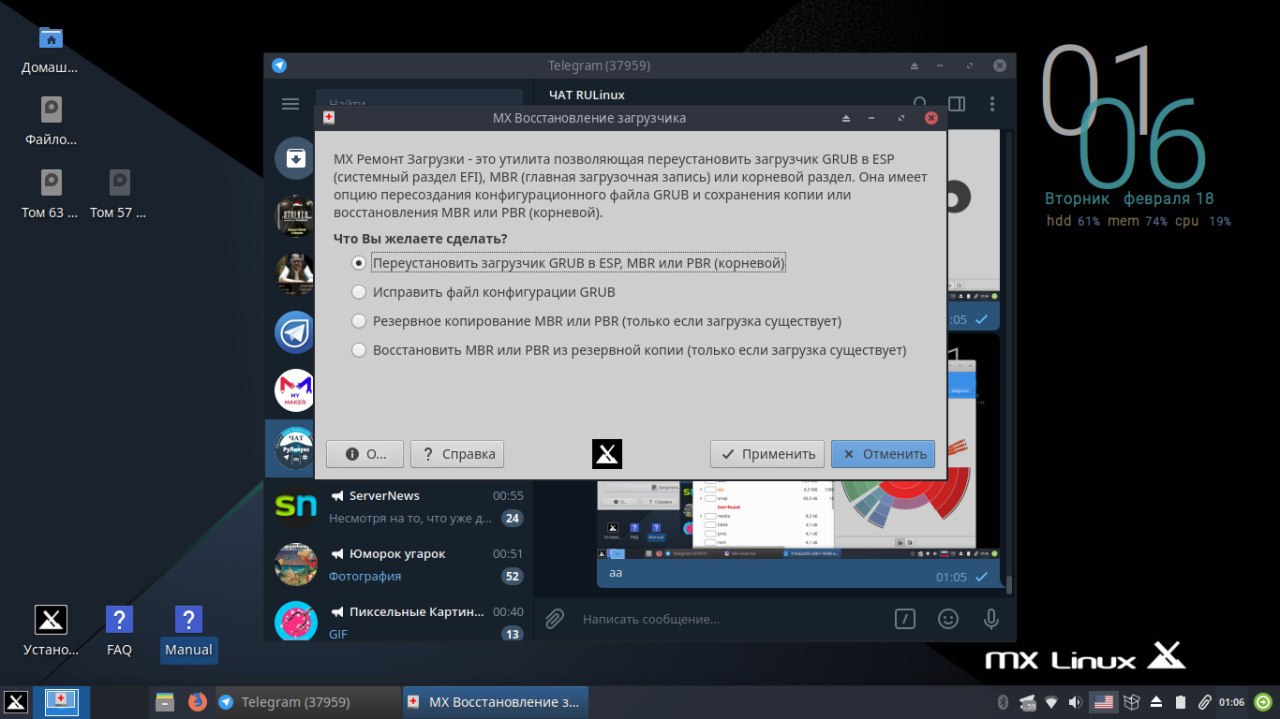The image size is (1280, 719).
Task: Click the microphone voice message icon
Action: (x=991, y=619)
